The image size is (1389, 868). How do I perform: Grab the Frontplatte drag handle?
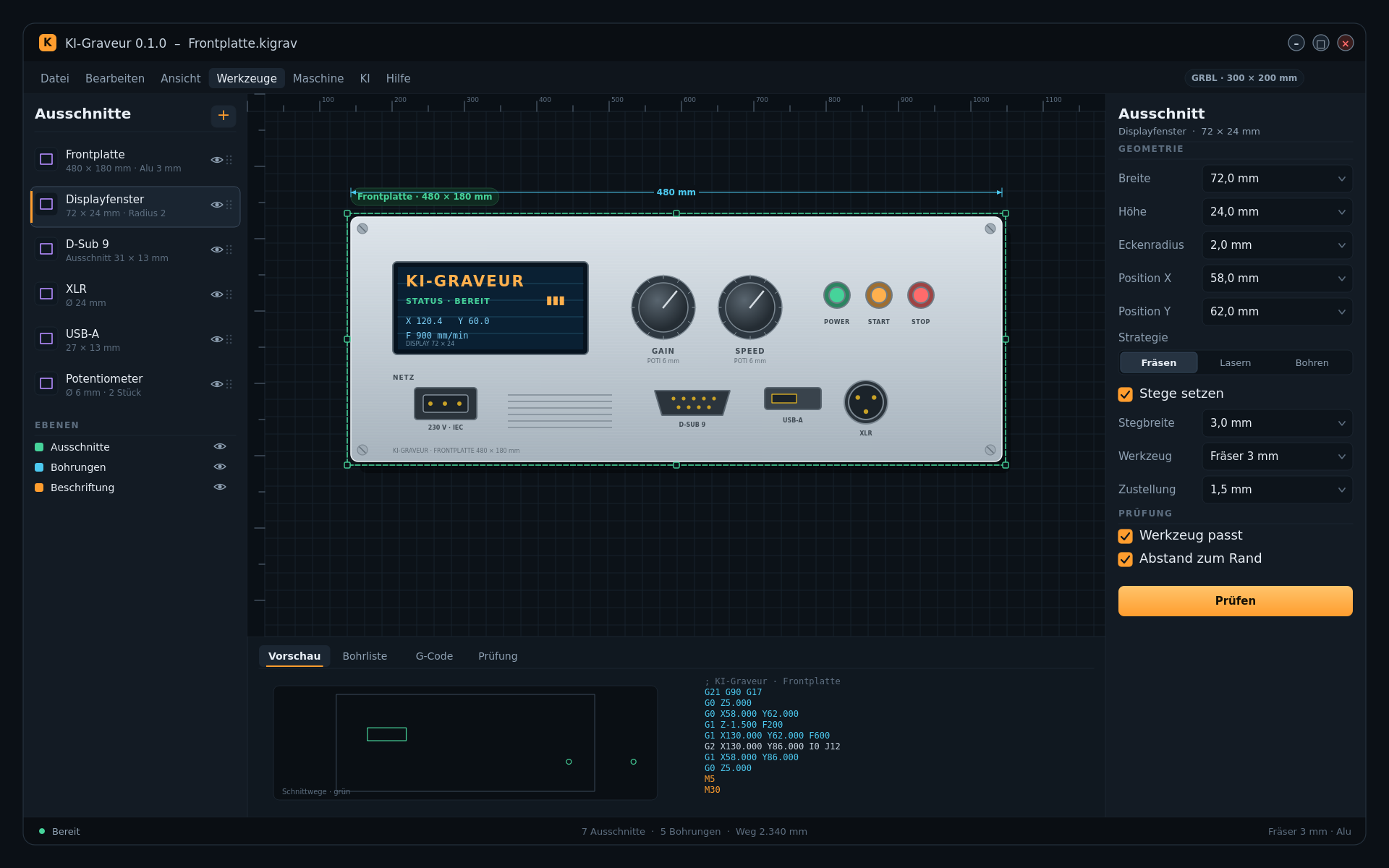pyautogui.click(x=229, y=160)
